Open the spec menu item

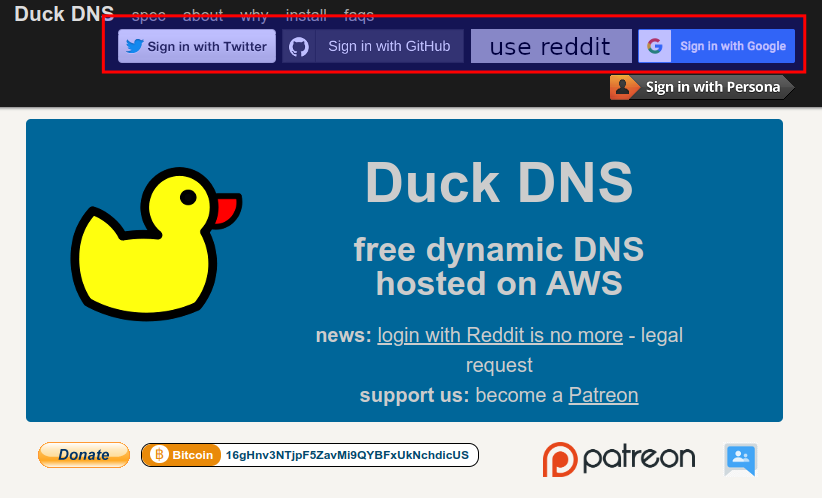[148, 16]
